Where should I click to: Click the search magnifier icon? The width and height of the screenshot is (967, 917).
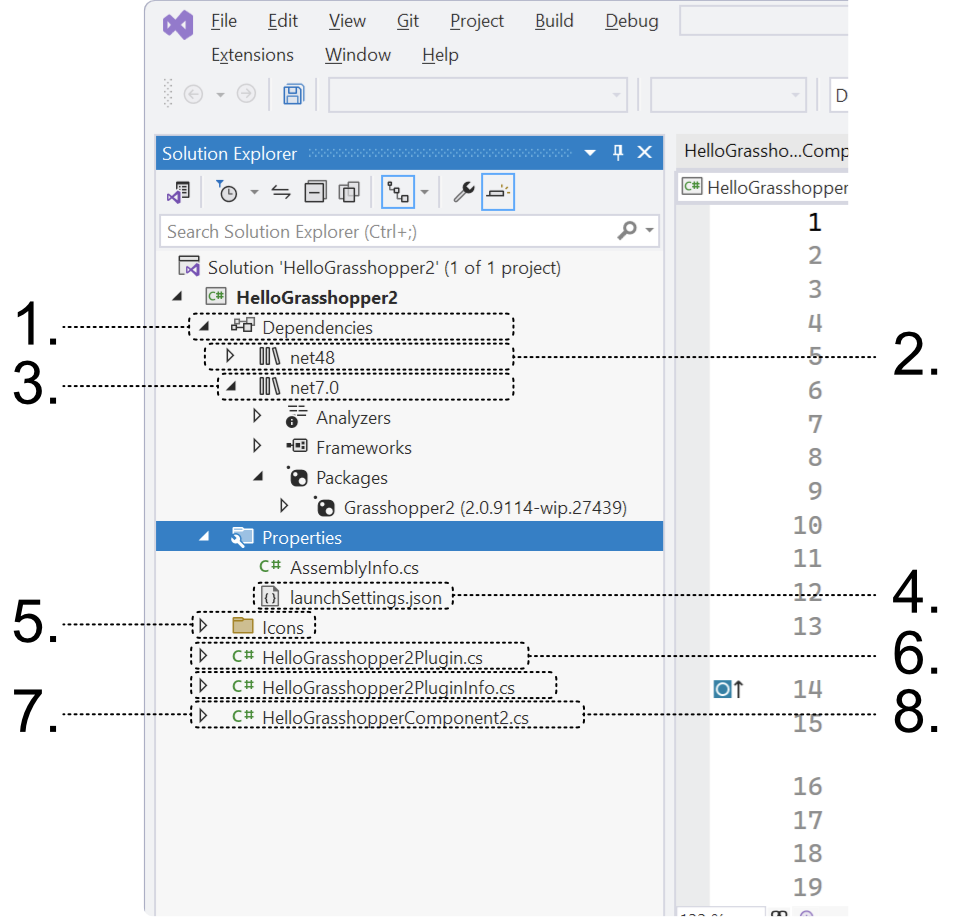coord(627,231)
